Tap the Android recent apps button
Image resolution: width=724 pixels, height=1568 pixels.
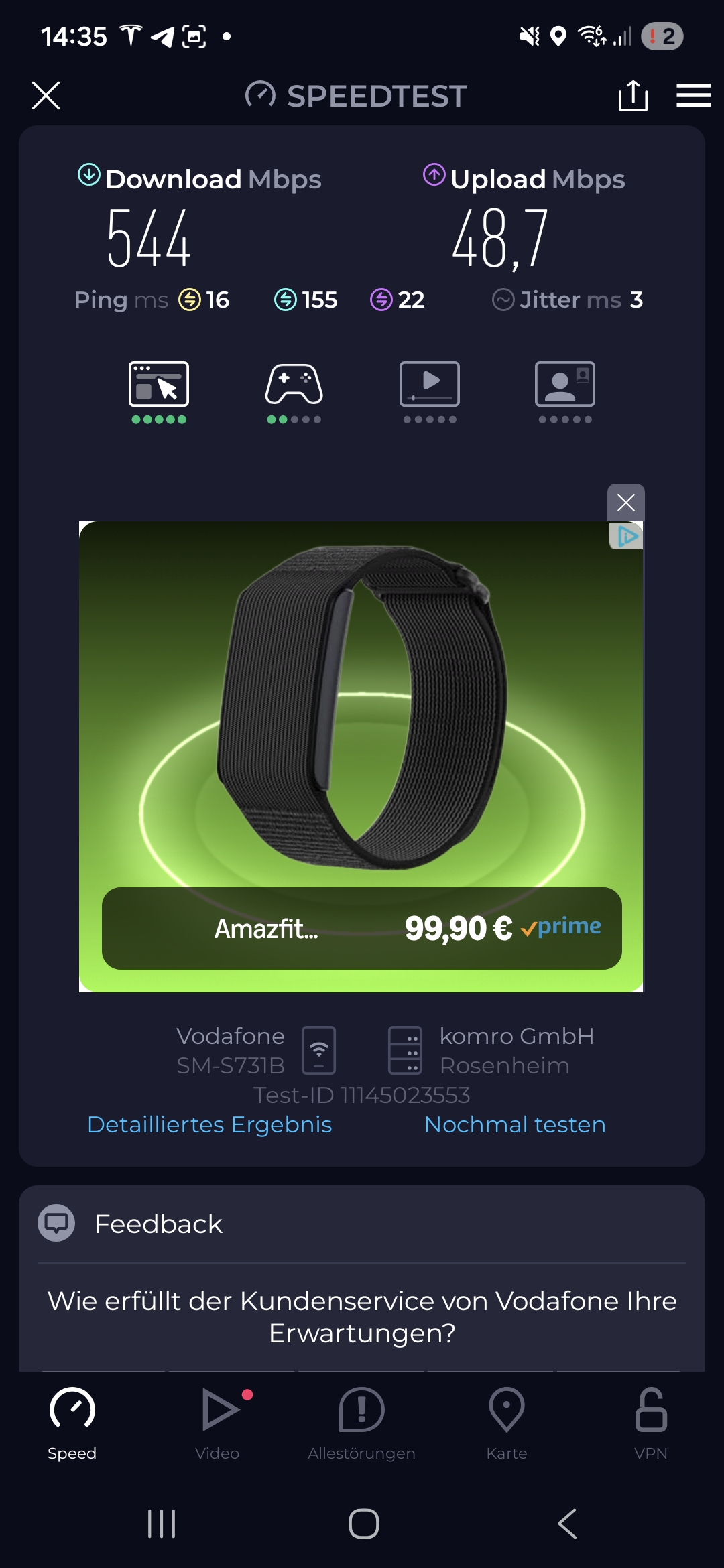(162, 1524)
